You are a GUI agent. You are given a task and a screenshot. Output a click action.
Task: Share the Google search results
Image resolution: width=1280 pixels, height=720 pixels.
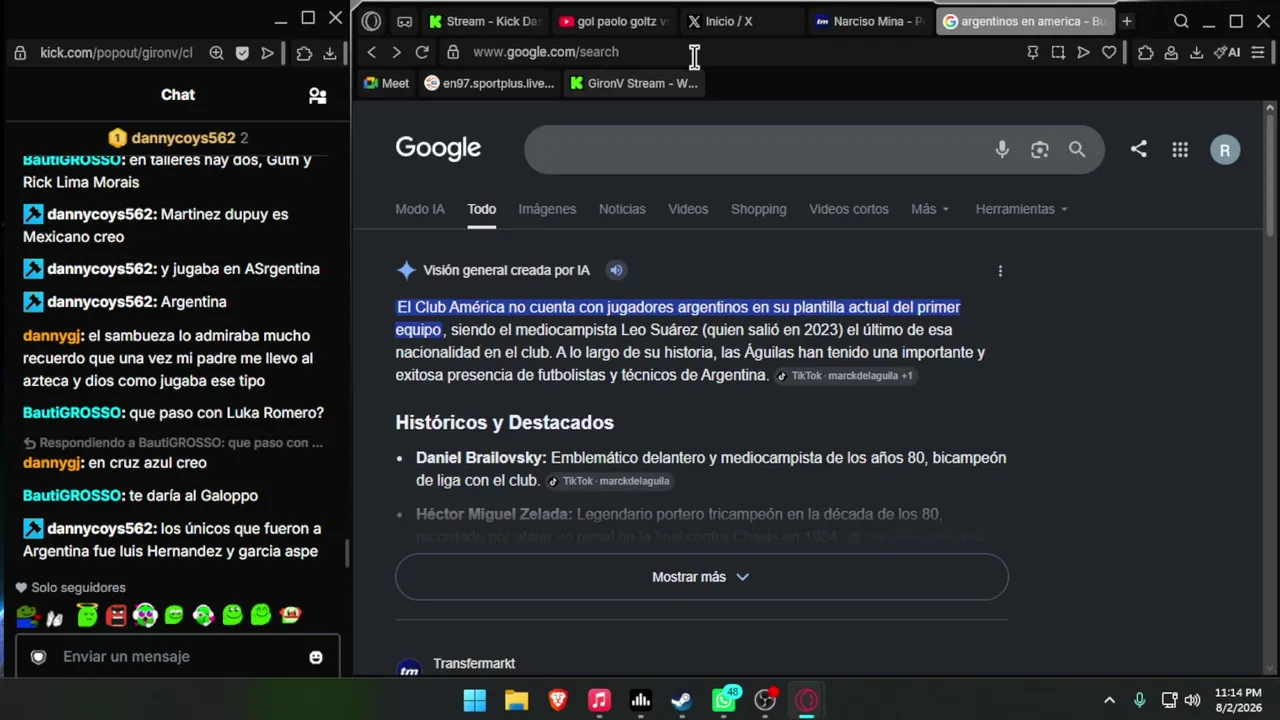click(x=1139, y=149)
